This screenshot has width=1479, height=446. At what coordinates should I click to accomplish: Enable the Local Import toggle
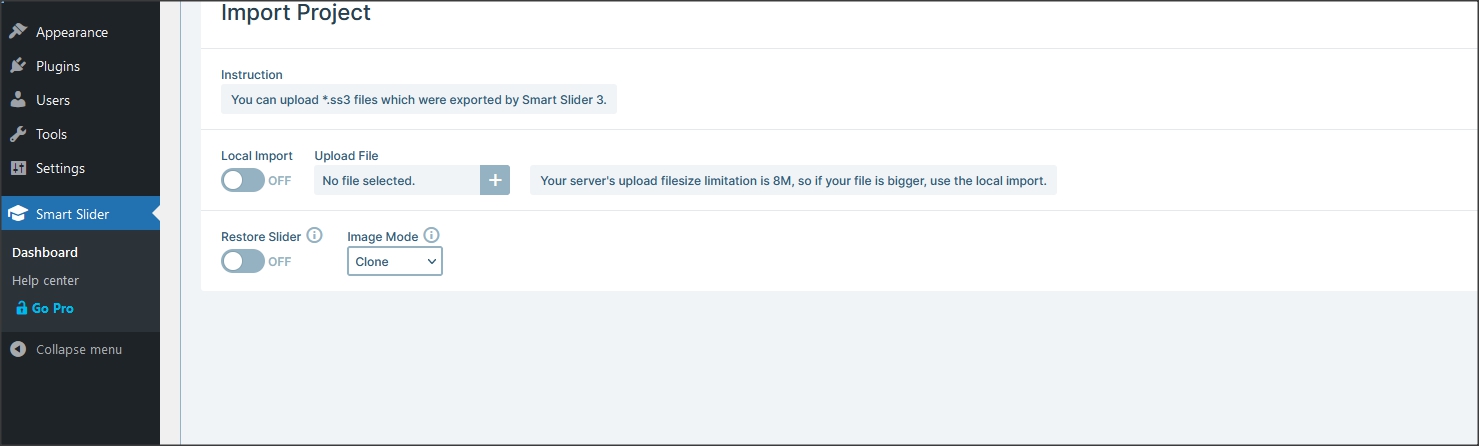[243, 181]
